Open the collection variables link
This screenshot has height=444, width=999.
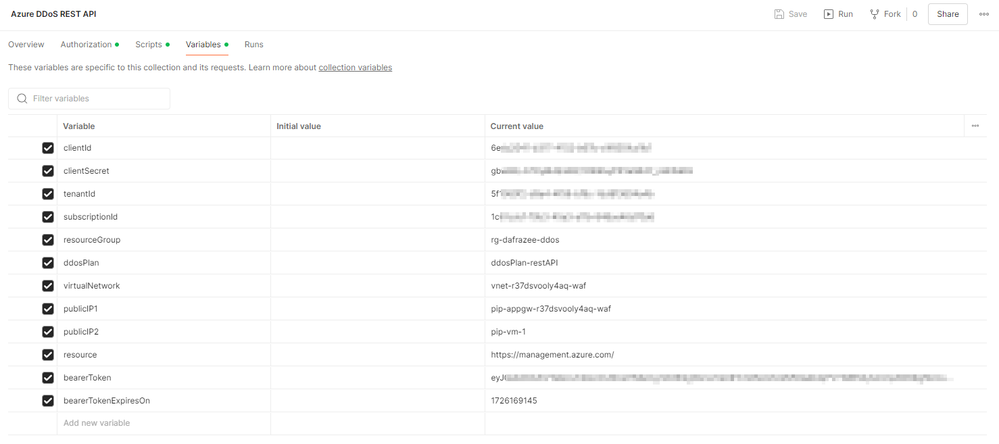tap(356, 67)
